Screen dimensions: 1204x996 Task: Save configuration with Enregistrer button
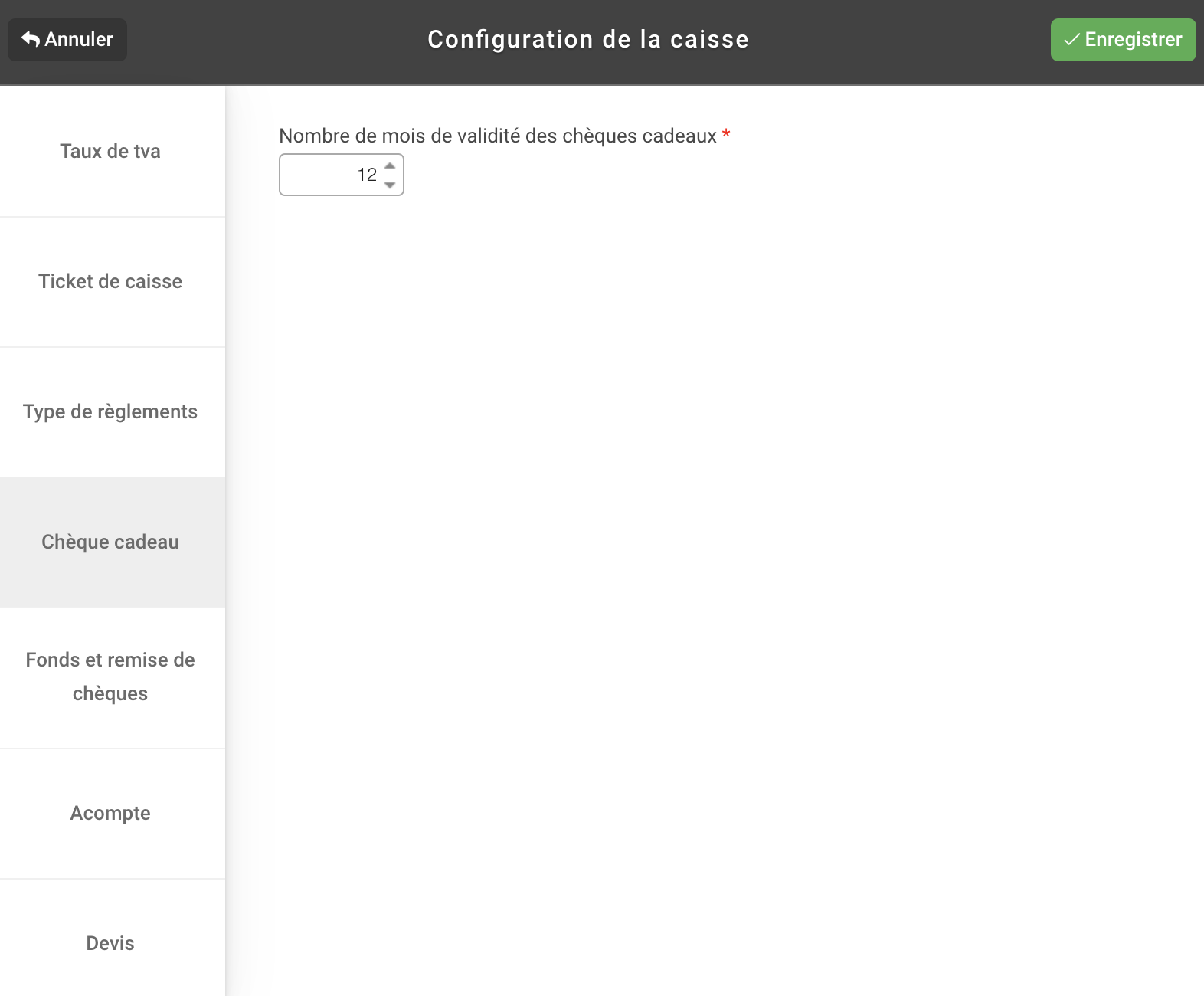[x=1123, y=40]
